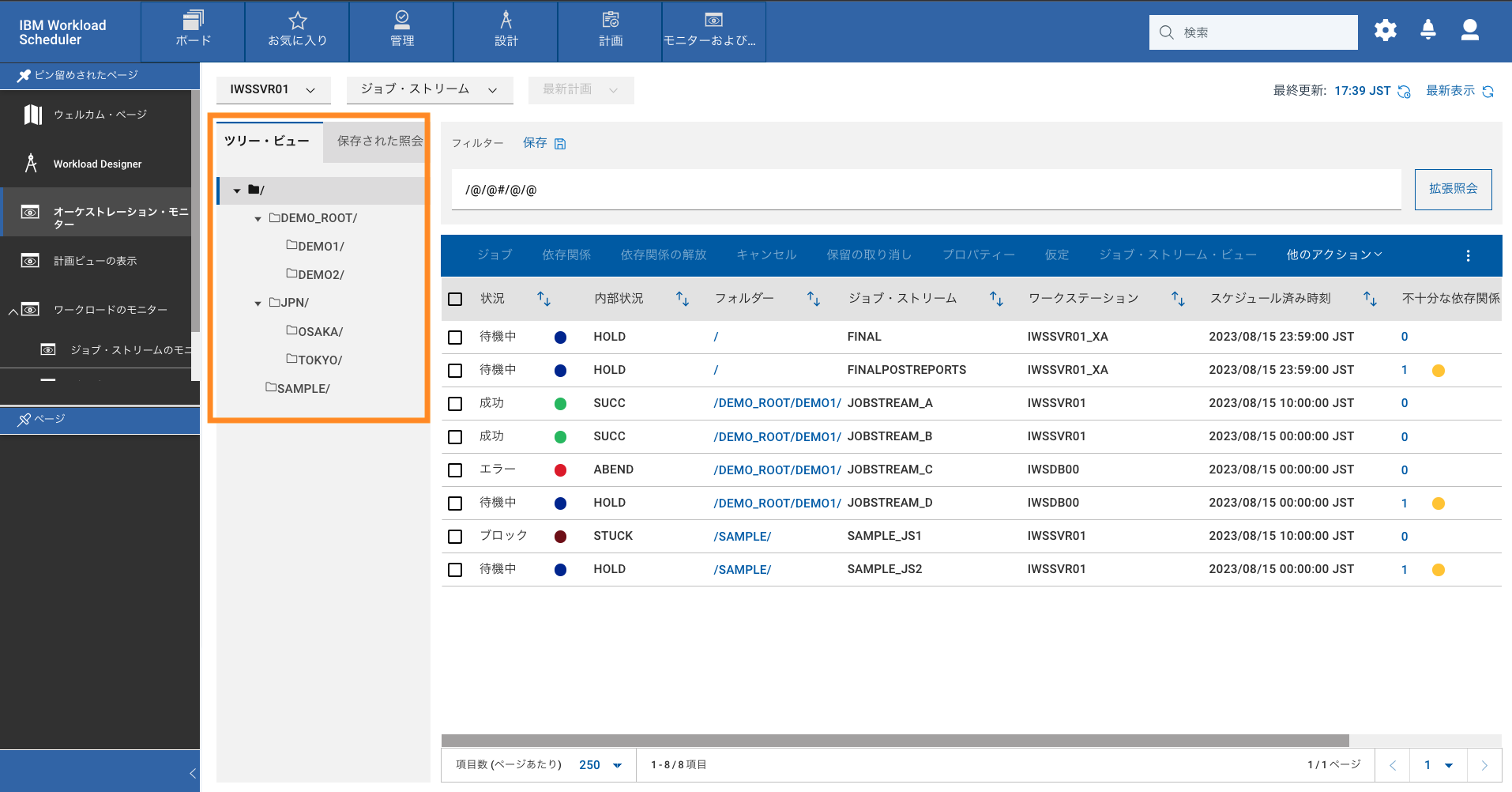Open the 管理 administration menu
Image resolution: width=1512 pixels, height=792 pixels.
(x=401, y=31)
